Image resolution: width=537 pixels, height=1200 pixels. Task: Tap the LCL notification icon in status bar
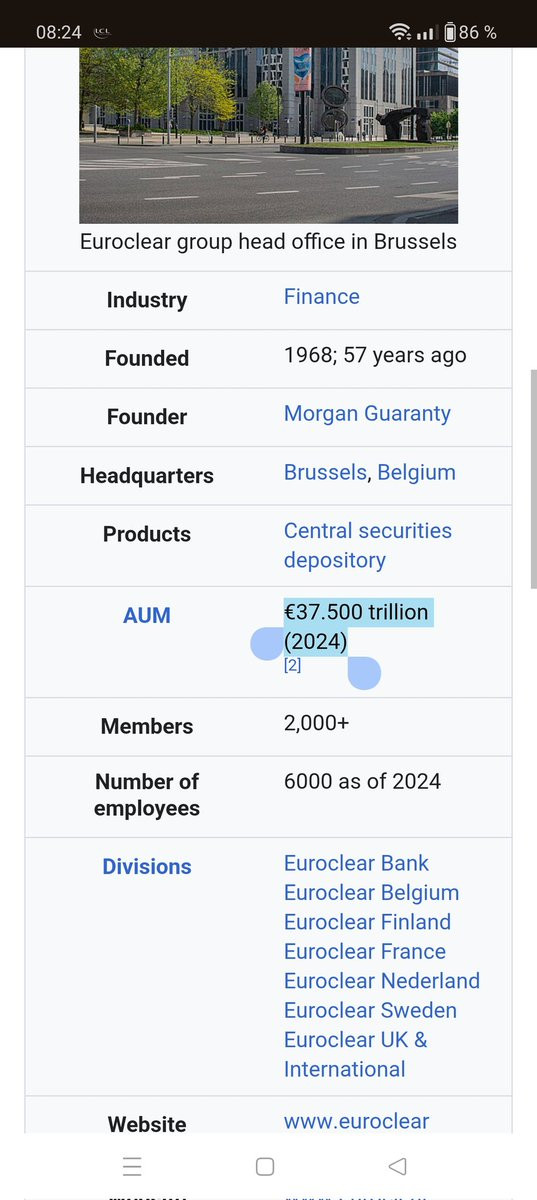click(102, 32)
